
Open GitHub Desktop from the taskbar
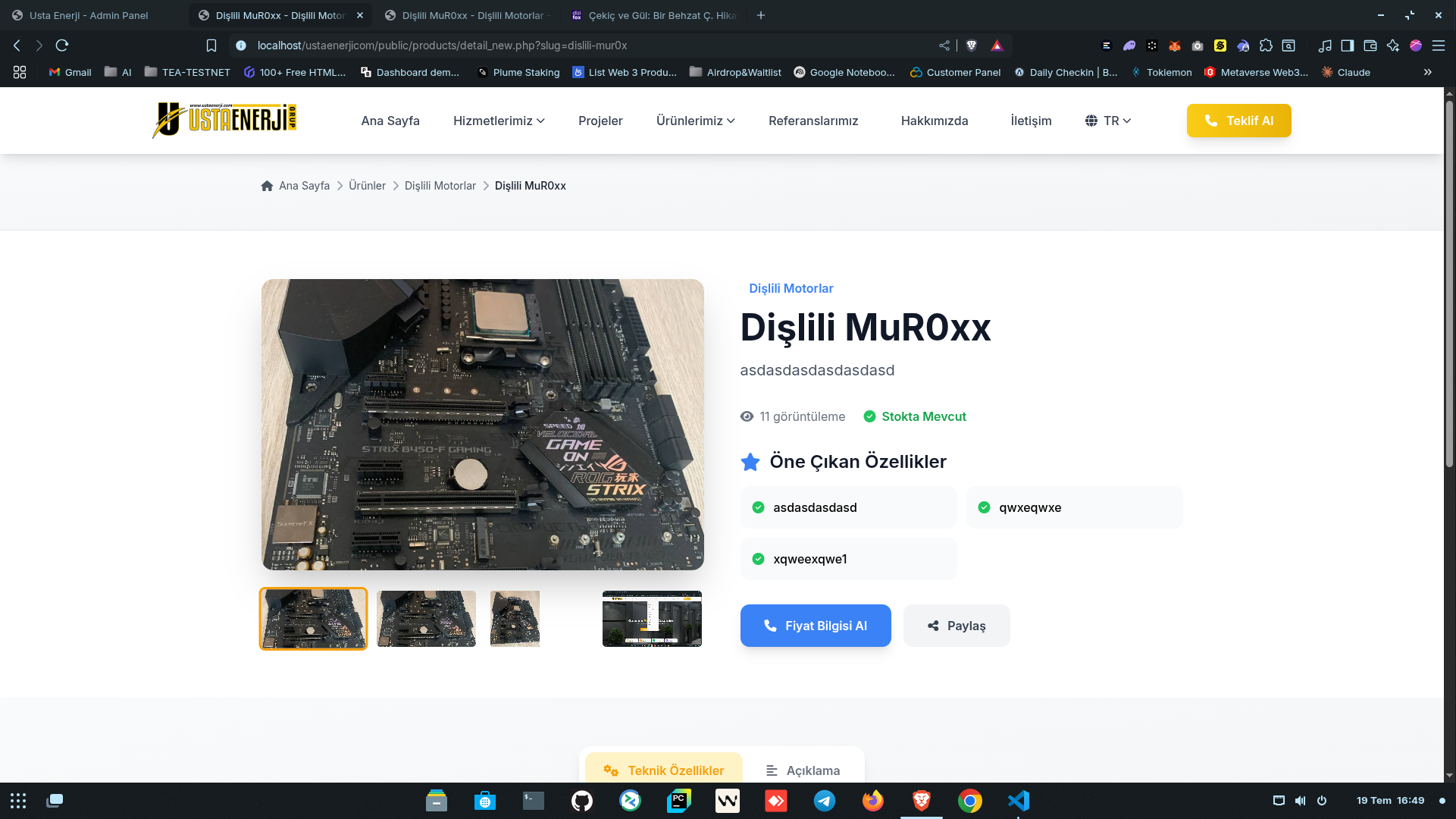581,801
